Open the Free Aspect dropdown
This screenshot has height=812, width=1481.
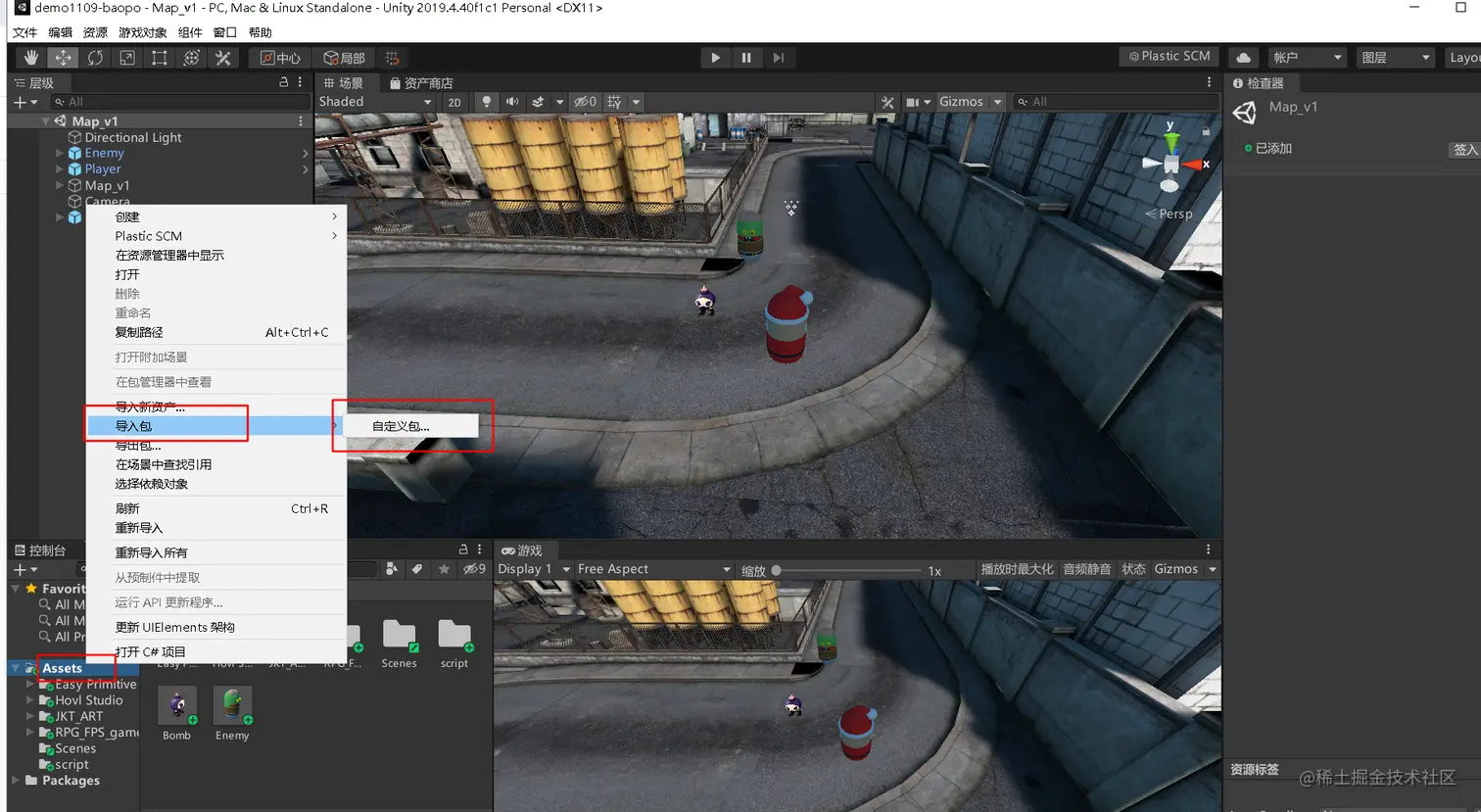tap(653, 569)
